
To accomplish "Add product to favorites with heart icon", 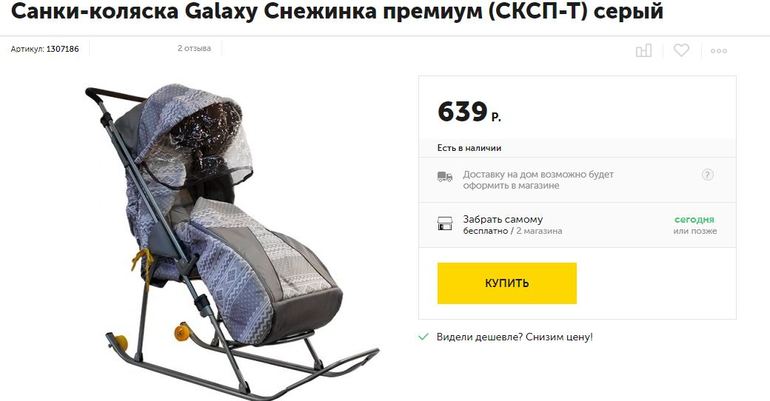I will click(x=681, y=50).
